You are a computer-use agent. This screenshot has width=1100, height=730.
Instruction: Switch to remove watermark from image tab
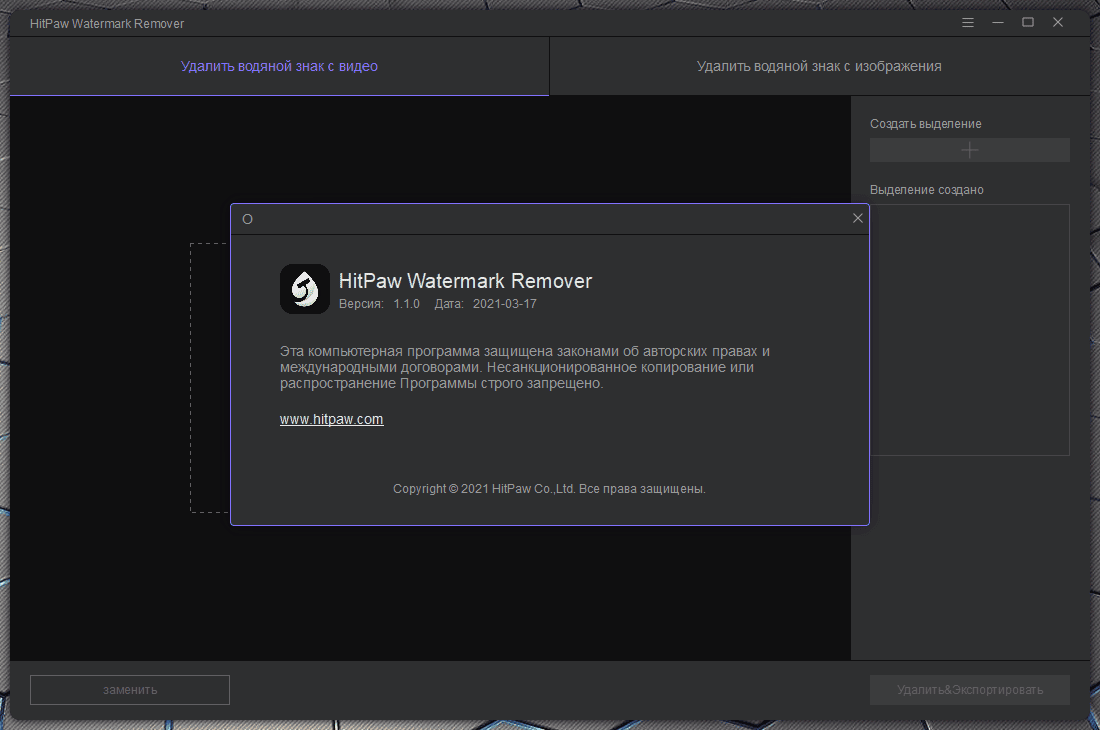(x=819, y=66)
